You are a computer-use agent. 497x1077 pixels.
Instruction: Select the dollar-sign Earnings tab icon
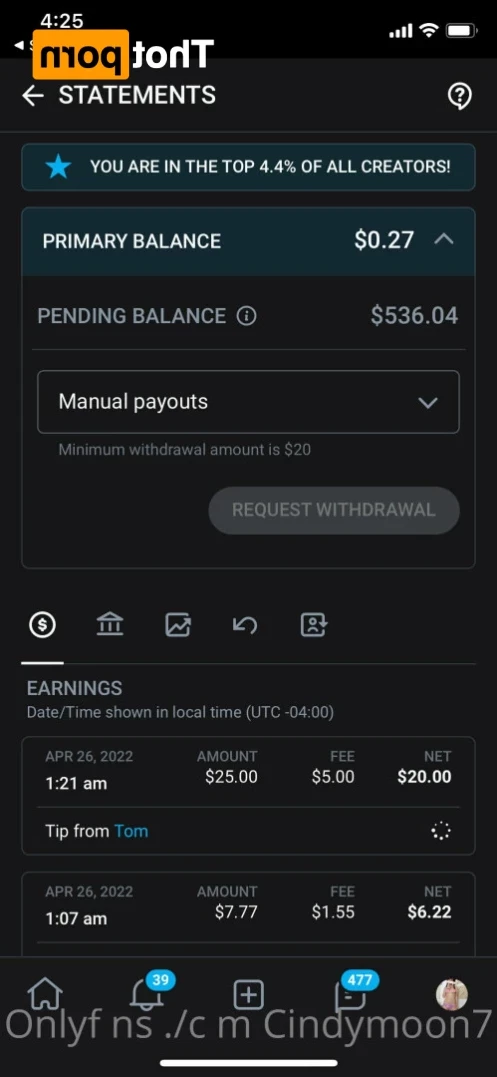(43, 625)
